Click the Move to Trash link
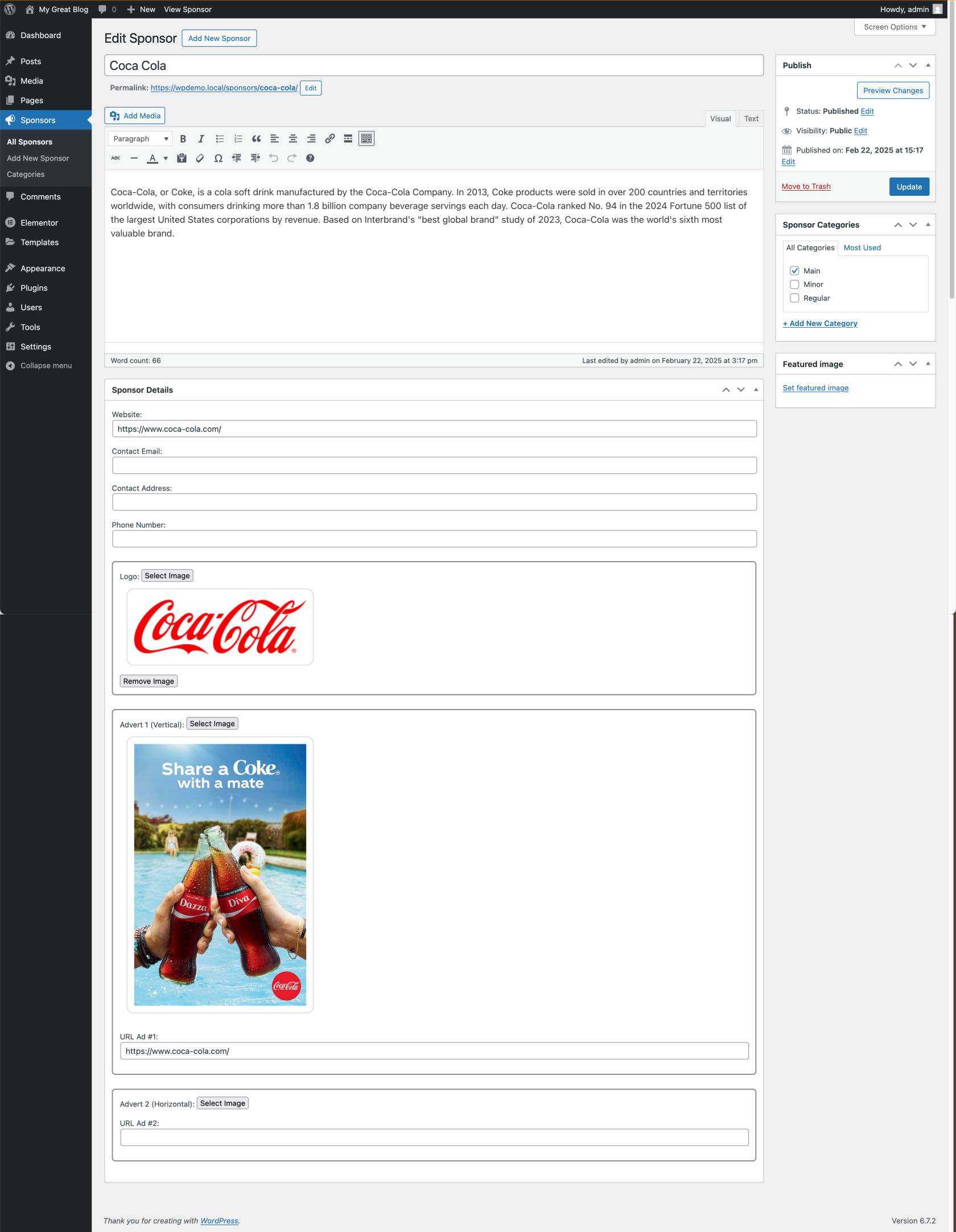 point(806,187)
